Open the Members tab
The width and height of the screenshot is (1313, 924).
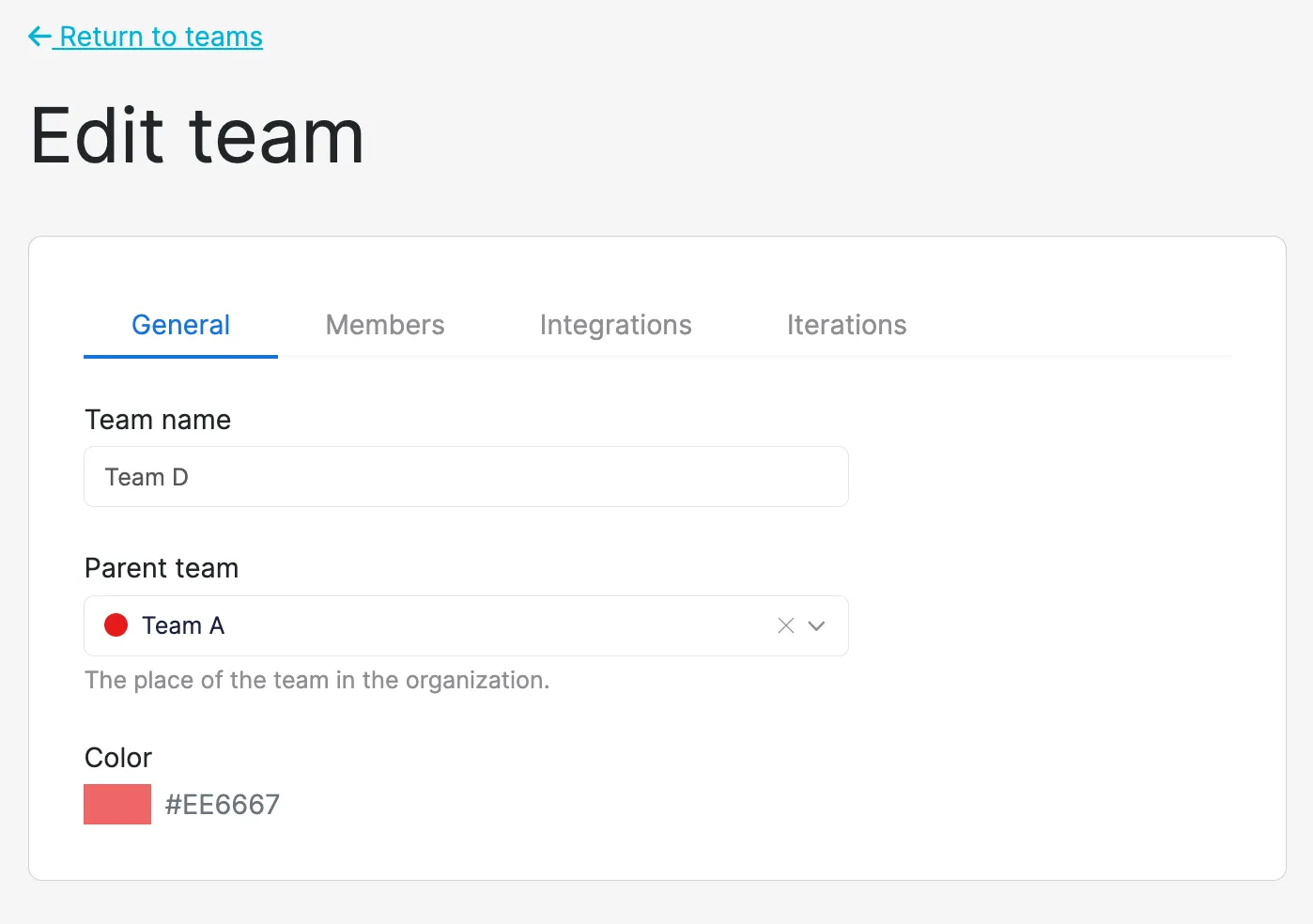click(385, 325)
